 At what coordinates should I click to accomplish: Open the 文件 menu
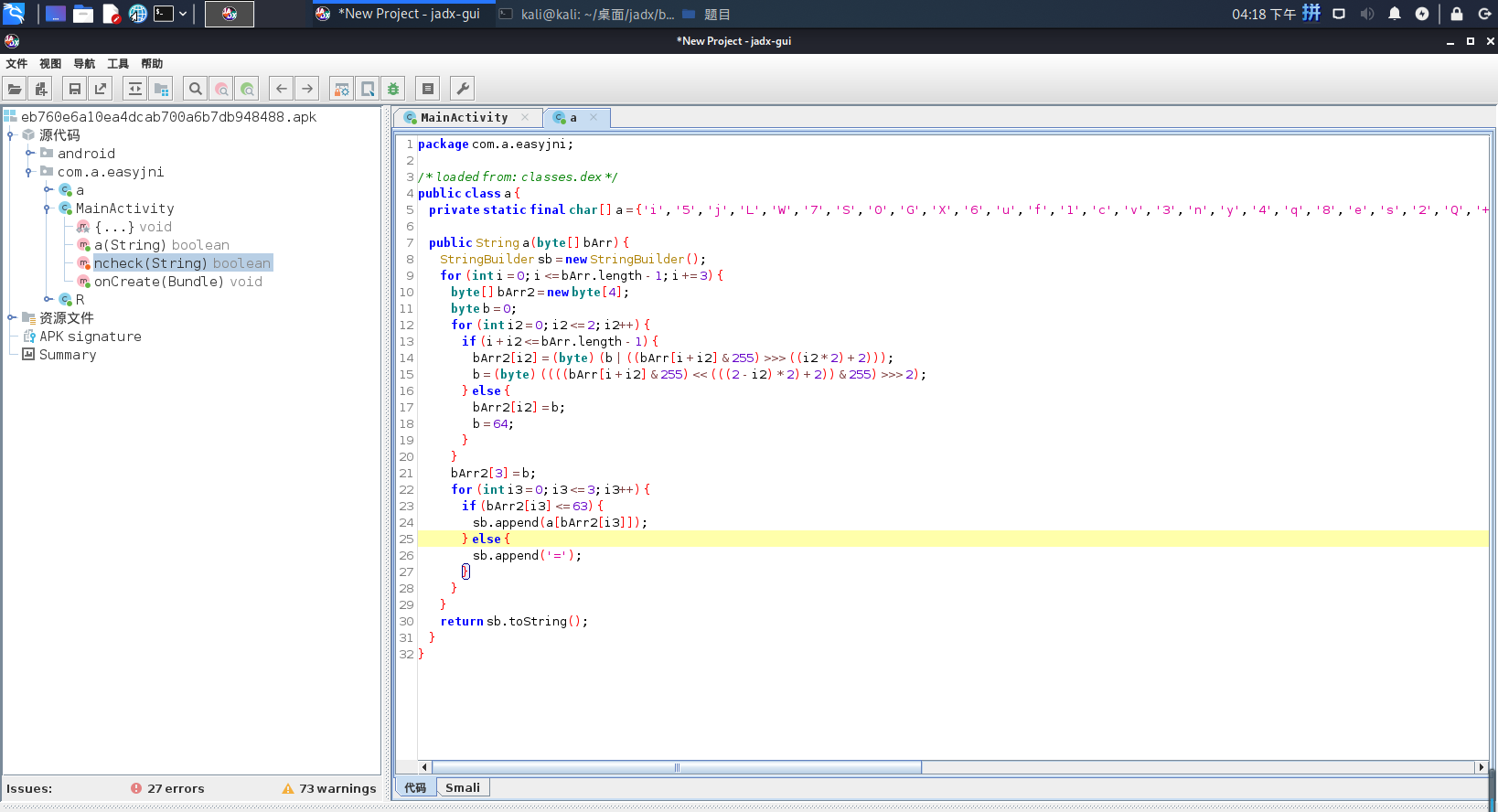16,63
